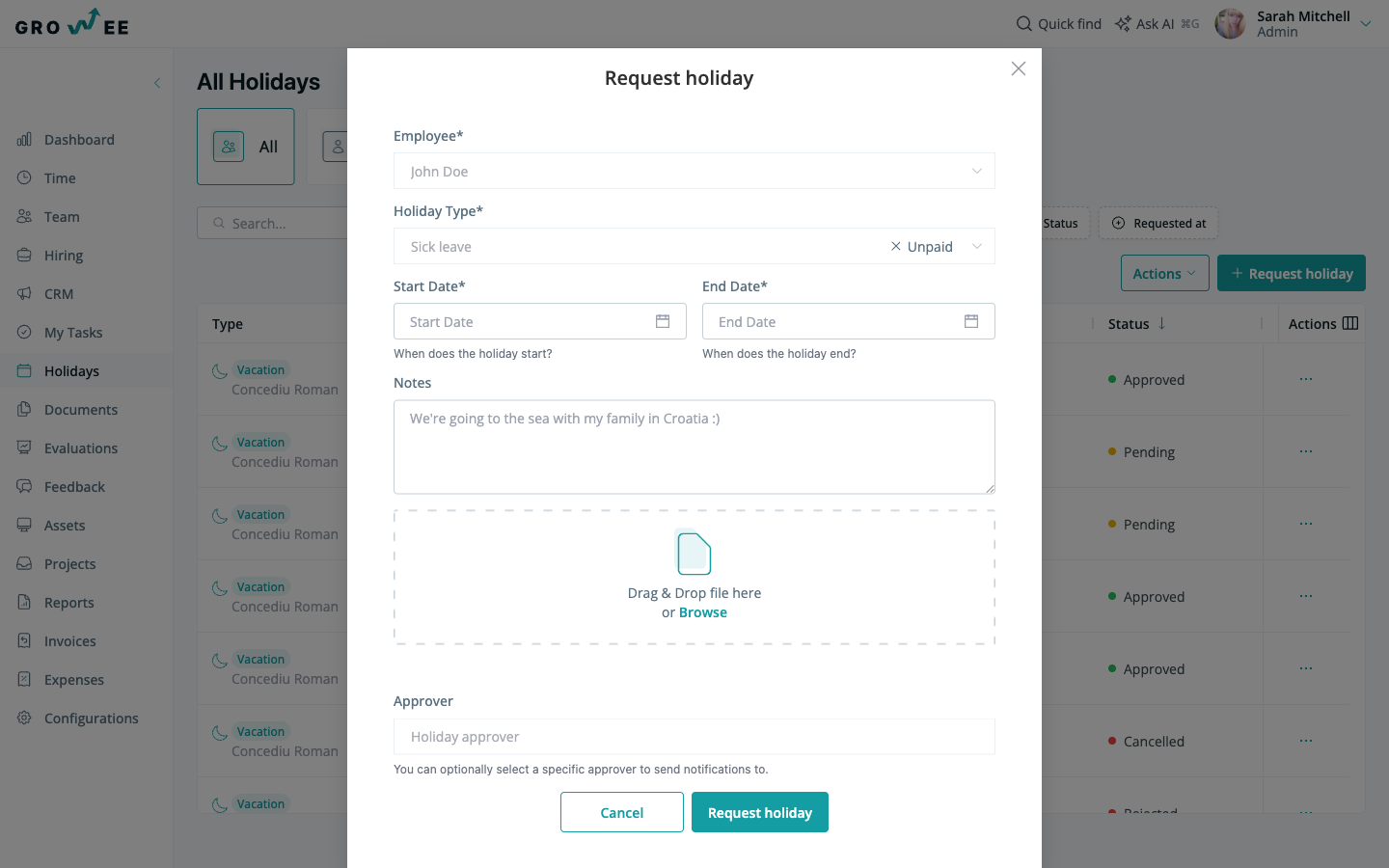Screen dimensions: 1389x868
Task: Open the Actions dropdown button
Action: pos(1165,273)
